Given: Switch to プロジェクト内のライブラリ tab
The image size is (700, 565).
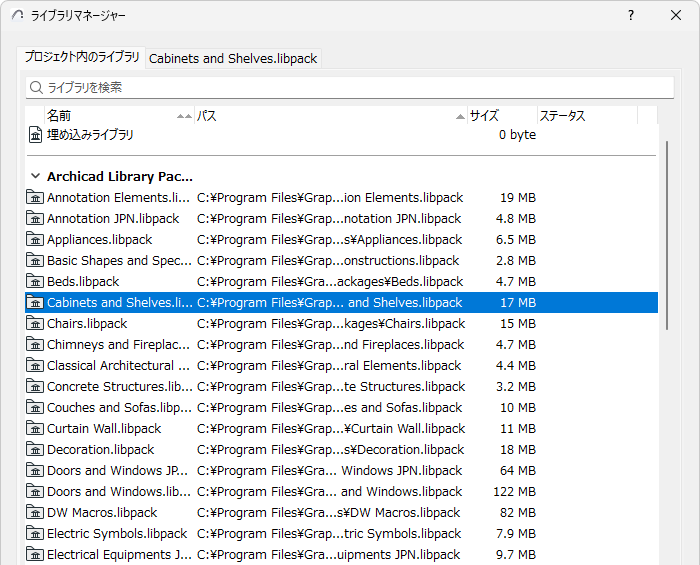Looking at the screenshot, I should point(82,57).
